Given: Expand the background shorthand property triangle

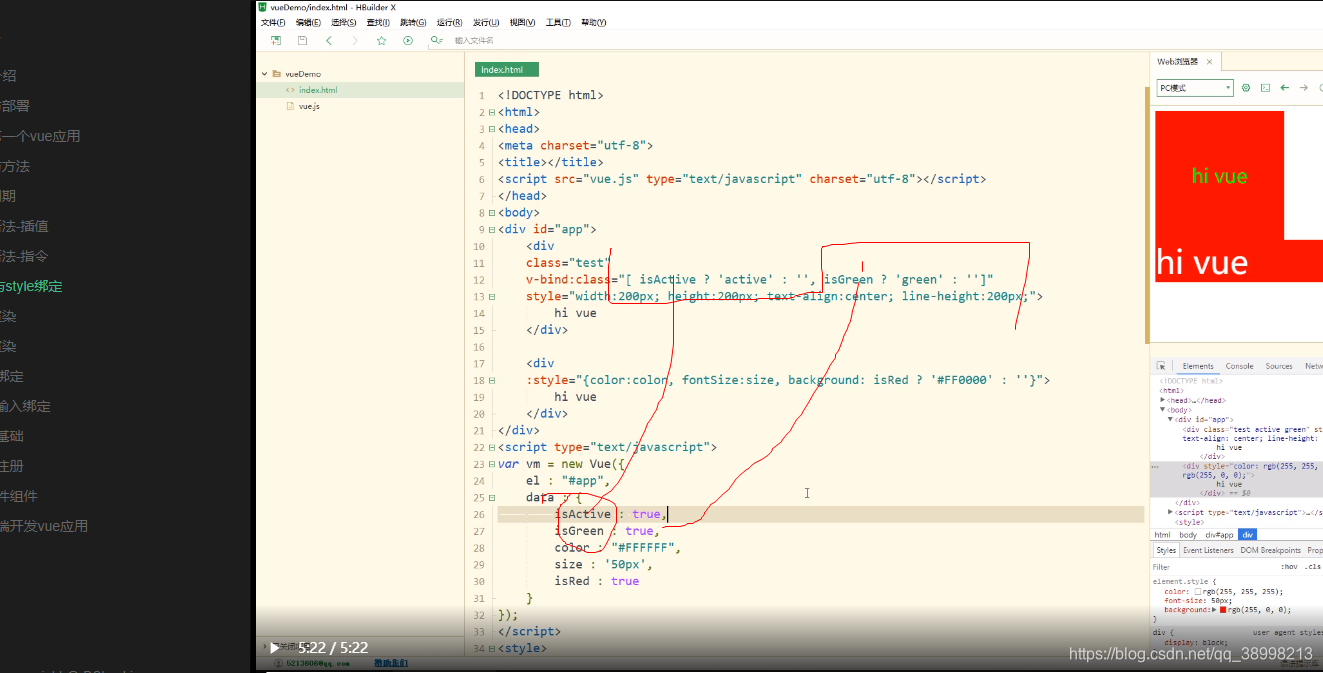Looking at the screenshot, I should coord(1215,610).
